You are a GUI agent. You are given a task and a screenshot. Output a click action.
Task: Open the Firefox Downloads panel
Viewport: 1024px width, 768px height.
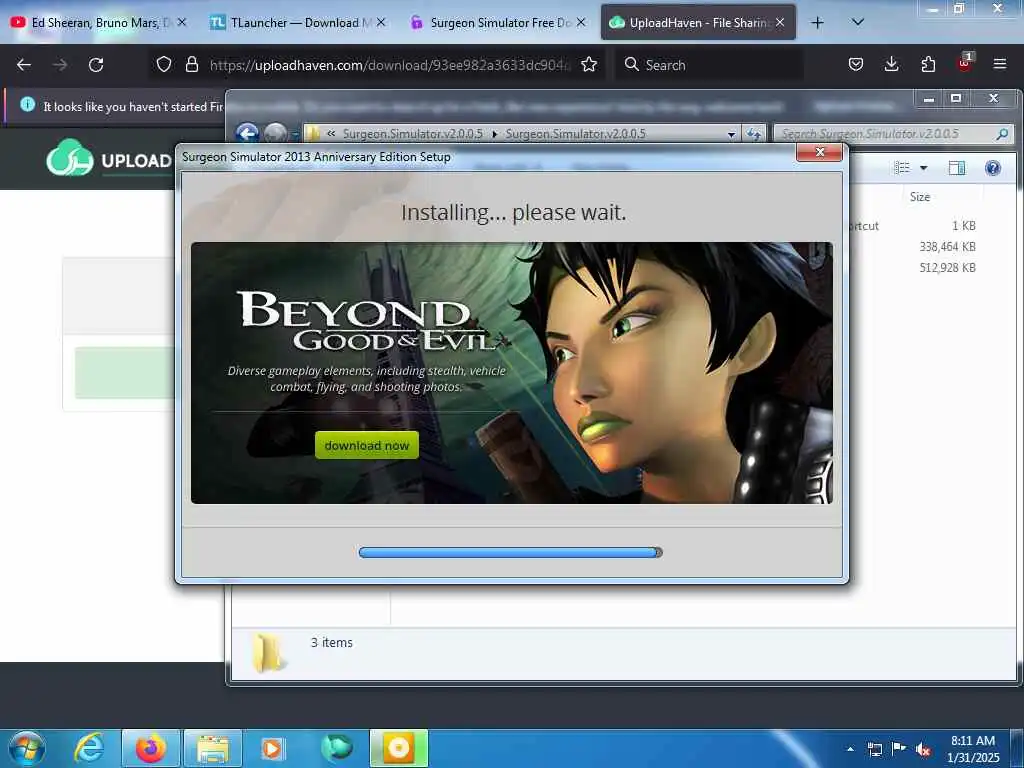(x=891, y=64)
